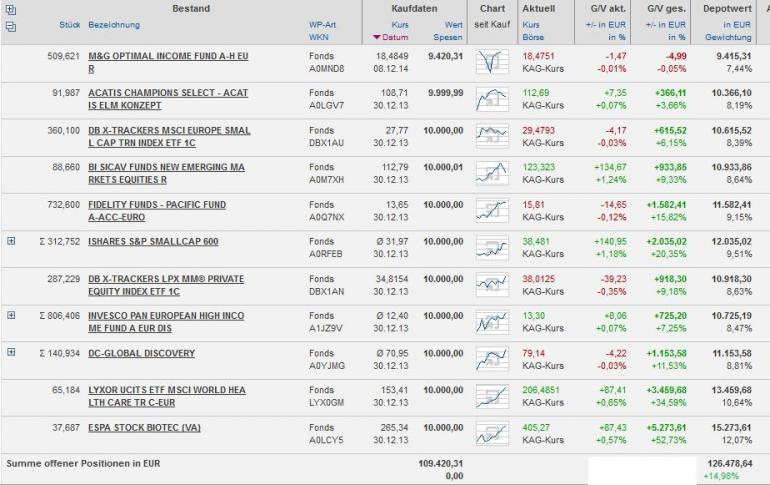This screenshot has width=770, height=485.
Task: Open LYXOR UCITS ETF MSCI WORLD HEALTH CARE link
Action: 167,396
